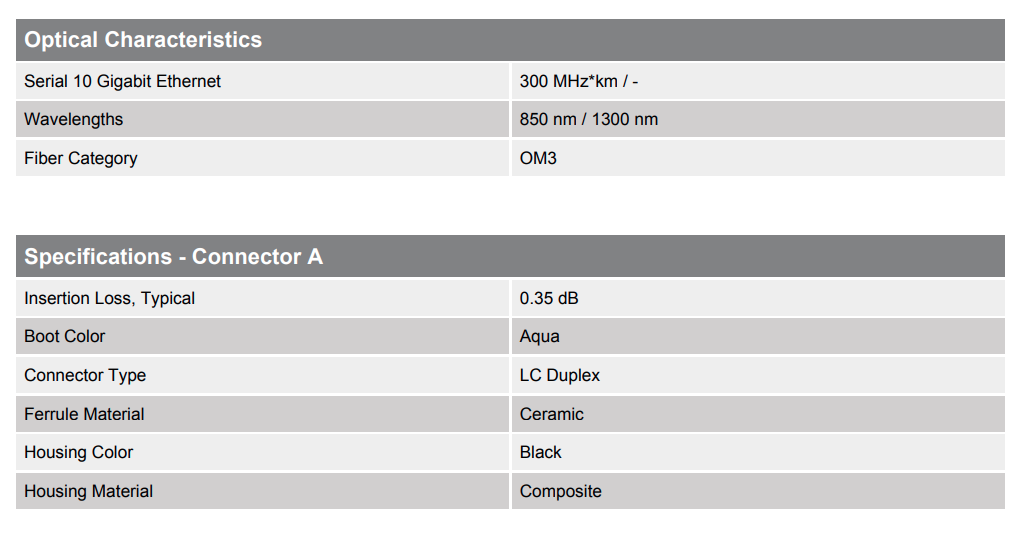Select the Insertion Loss, Typical label
1023x536 pixels.
click(110, 299)
